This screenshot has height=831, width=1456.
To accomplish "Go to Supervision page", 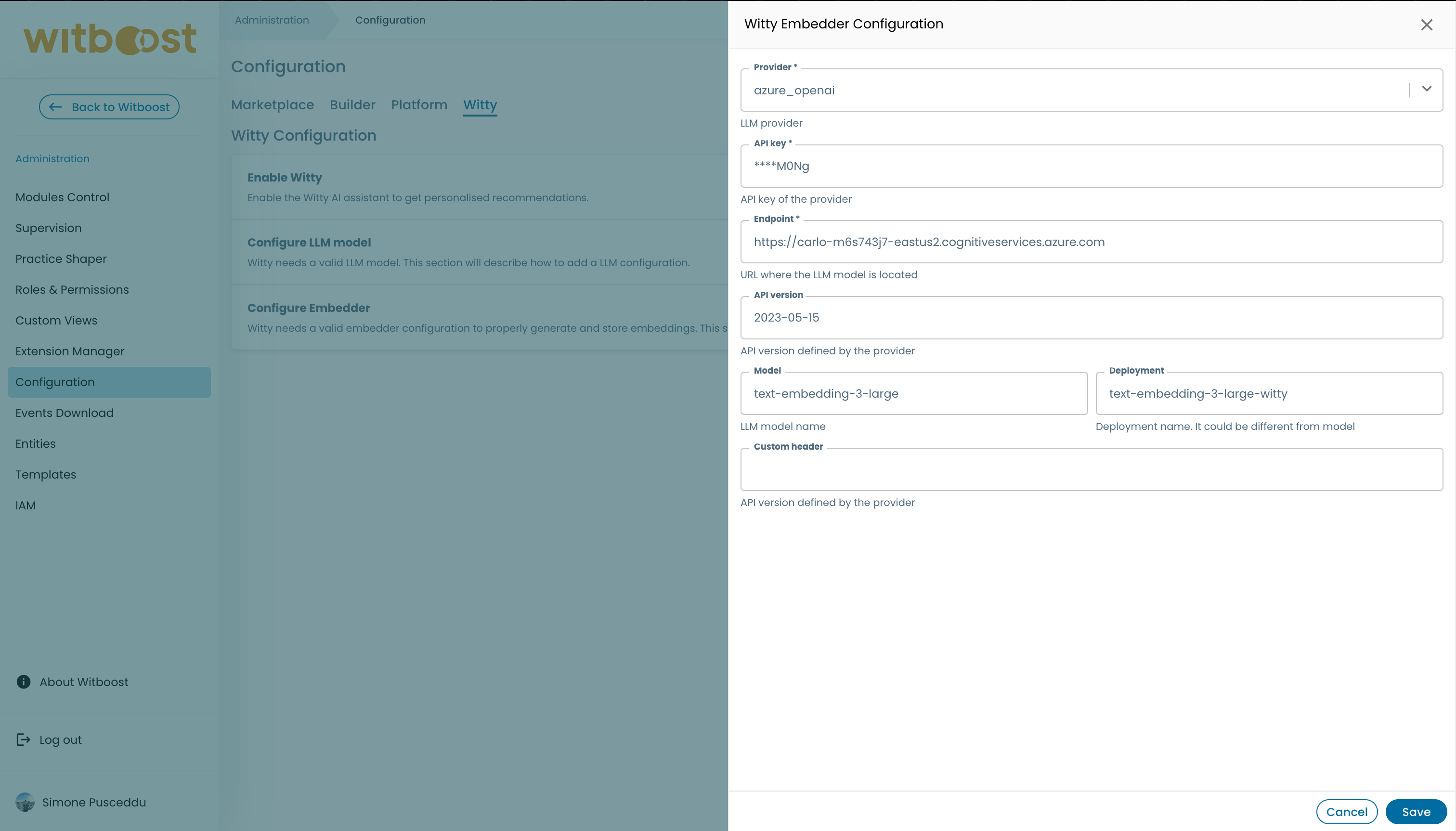I will pos(109,228).
